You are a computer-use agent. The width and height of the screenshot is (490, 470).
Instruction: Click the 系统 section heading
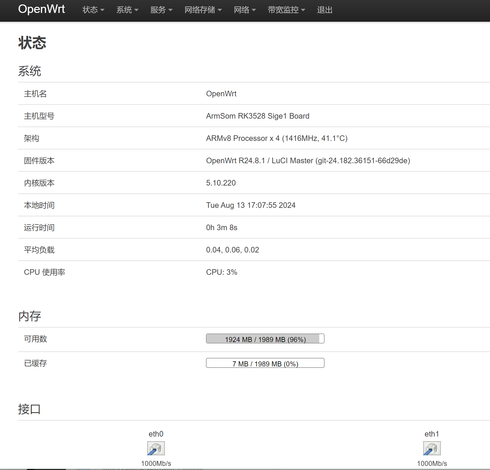click(x=29, y=71)
